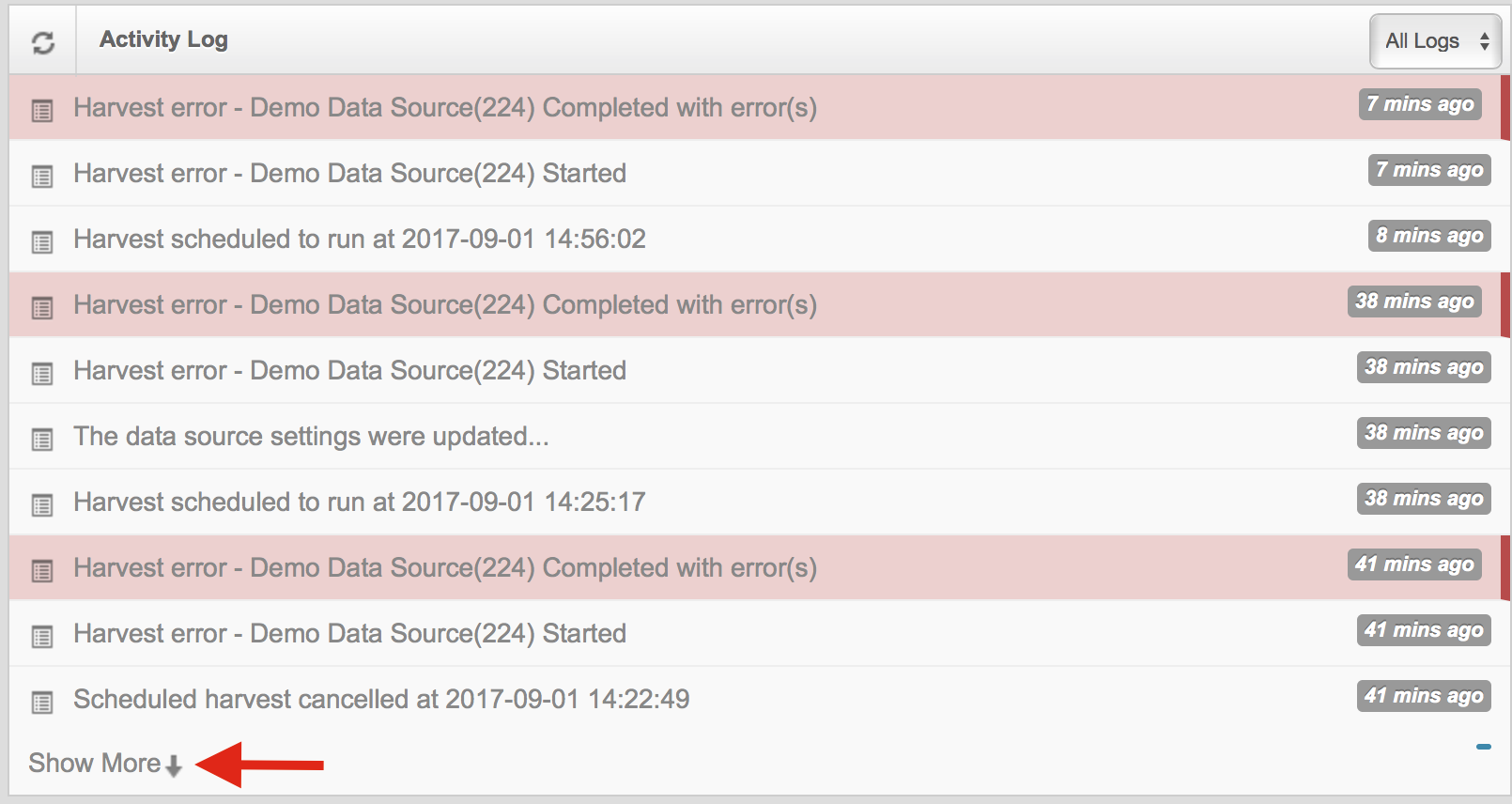Select Harvest scheduled to run at 14:25:17
The height and width of the screenshot is (804, 1512).
point(360,502)
